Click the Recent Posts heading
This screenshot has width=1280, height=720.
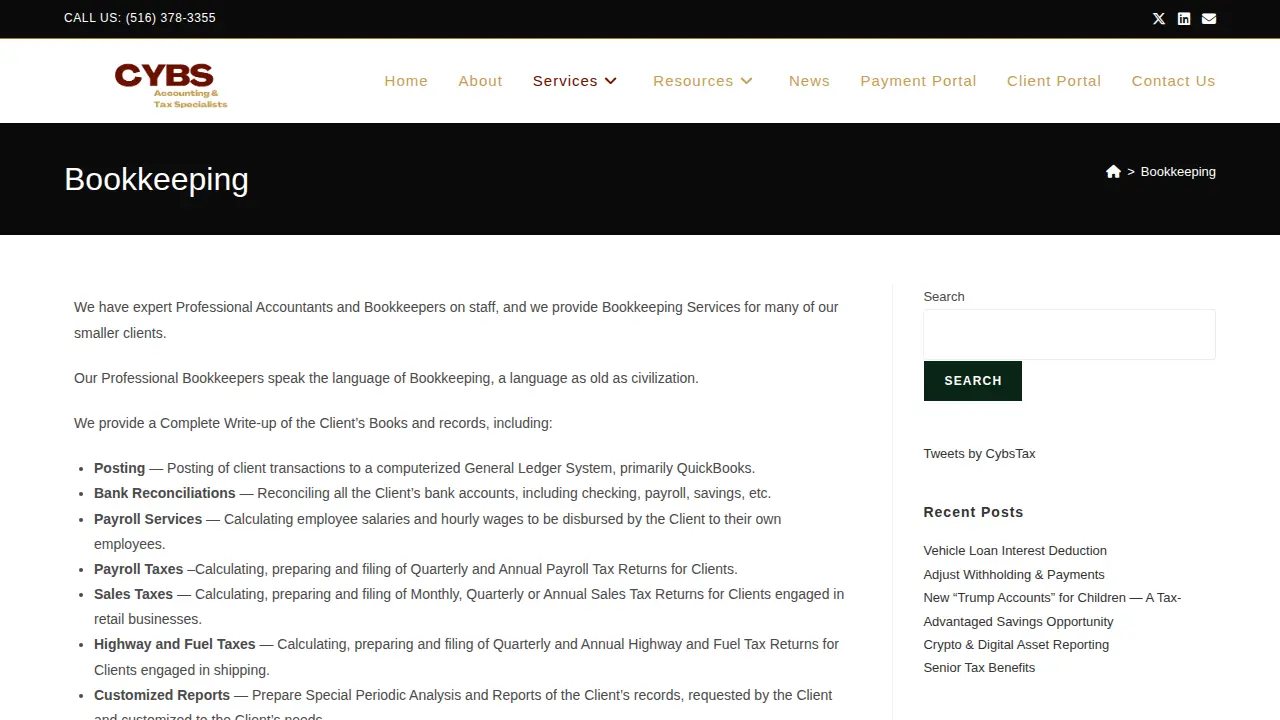tap(973, 512)
